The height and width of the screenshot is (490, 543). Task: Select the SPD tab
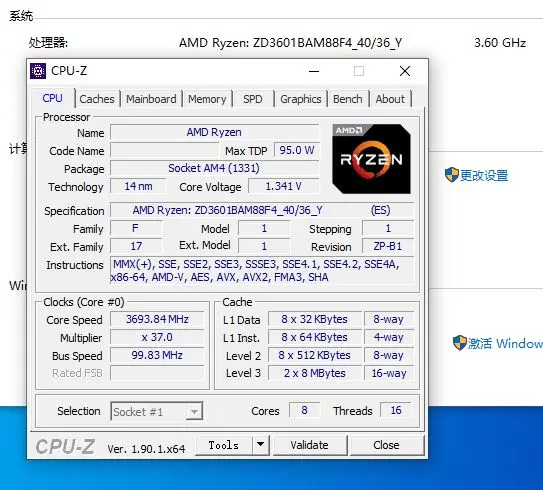point(253,99)
